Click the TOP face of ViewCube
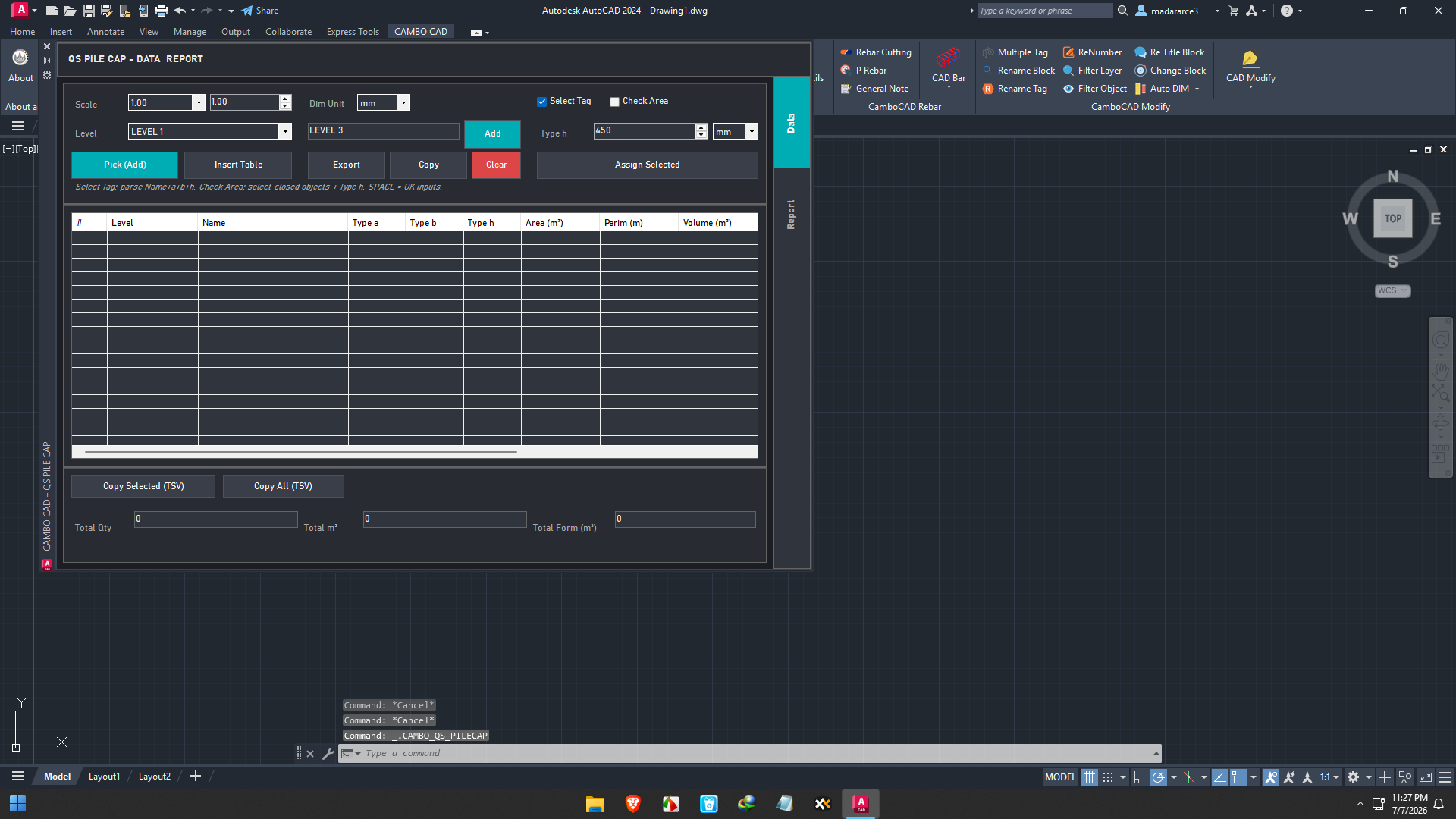Viewport: 1456px width, 819px height. click(x=1392, y=218)
